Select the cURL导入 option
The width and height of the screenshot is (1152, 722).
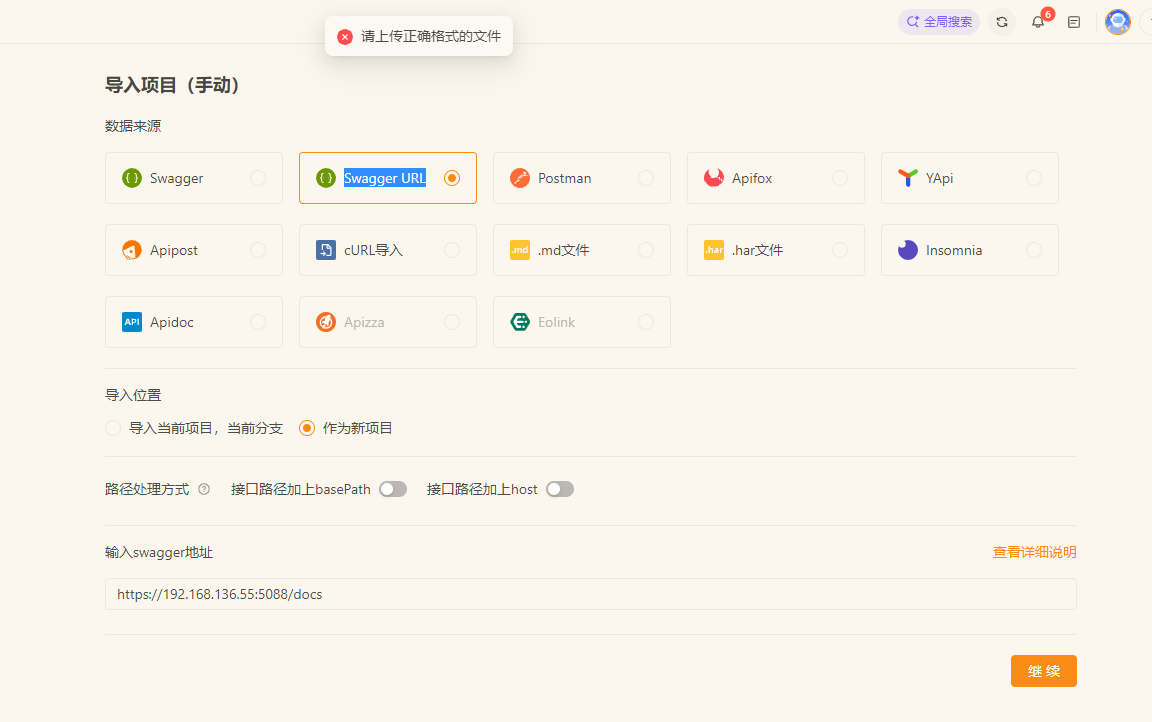(x=387, y=249)
